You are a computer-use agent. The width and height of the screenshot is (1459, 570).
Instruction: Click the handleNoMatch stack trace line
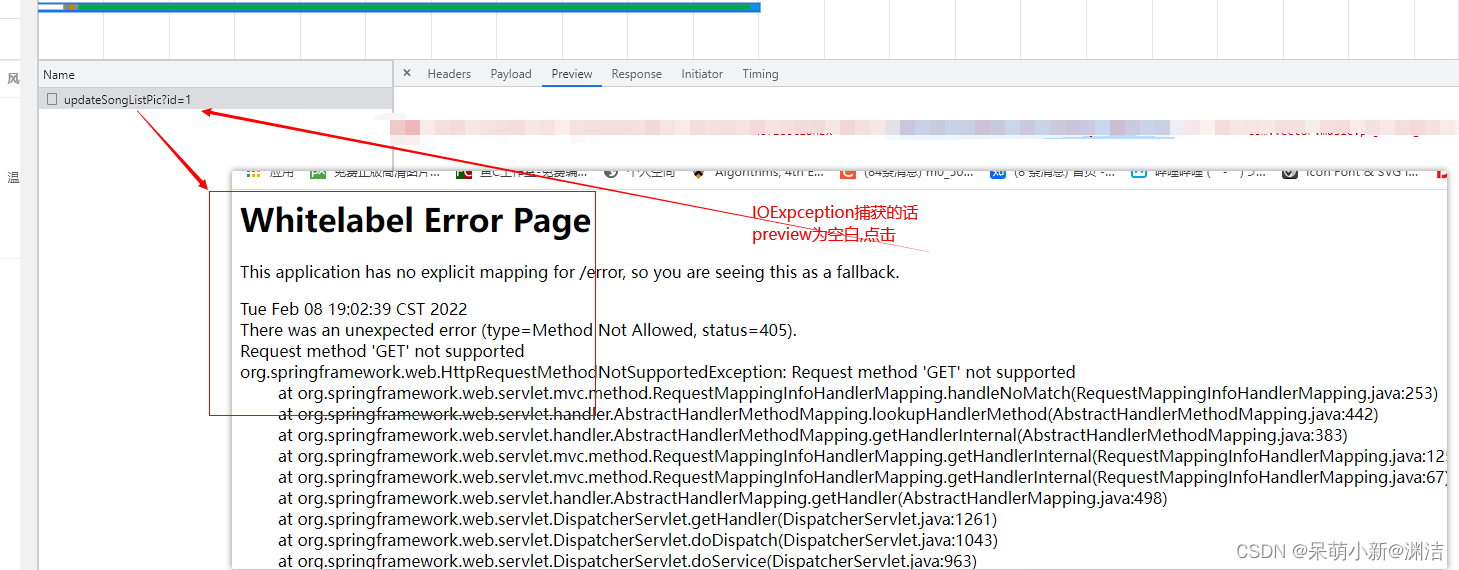click(858, 393)
